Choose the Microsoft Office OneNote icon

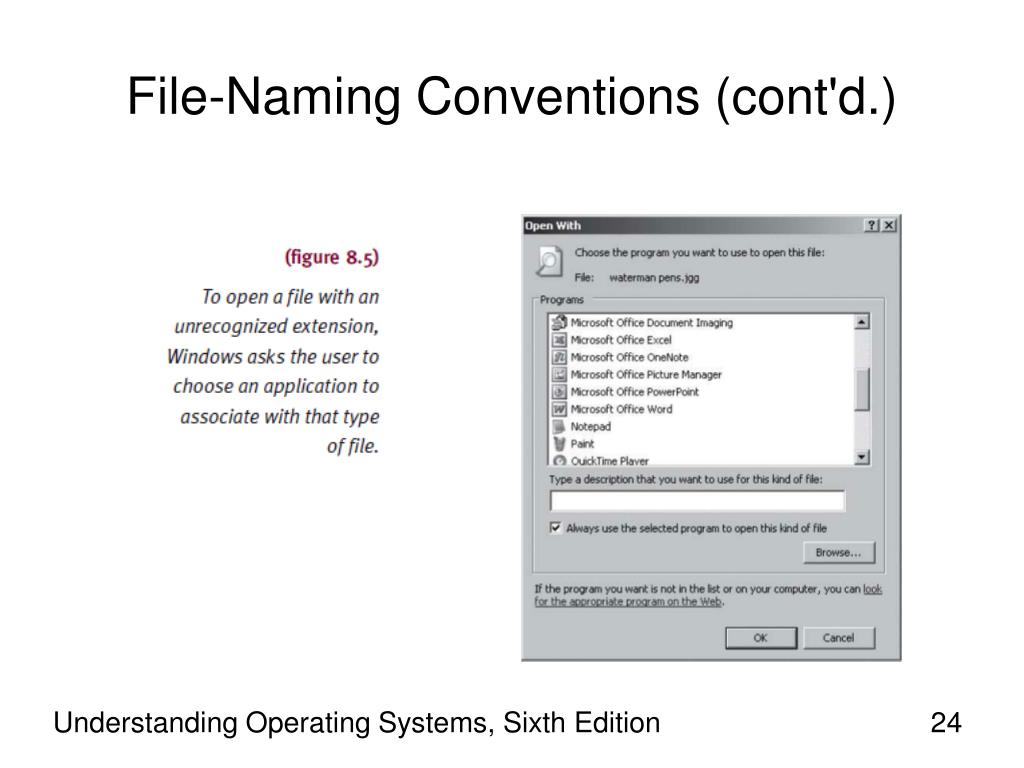(x=559, y=357)
